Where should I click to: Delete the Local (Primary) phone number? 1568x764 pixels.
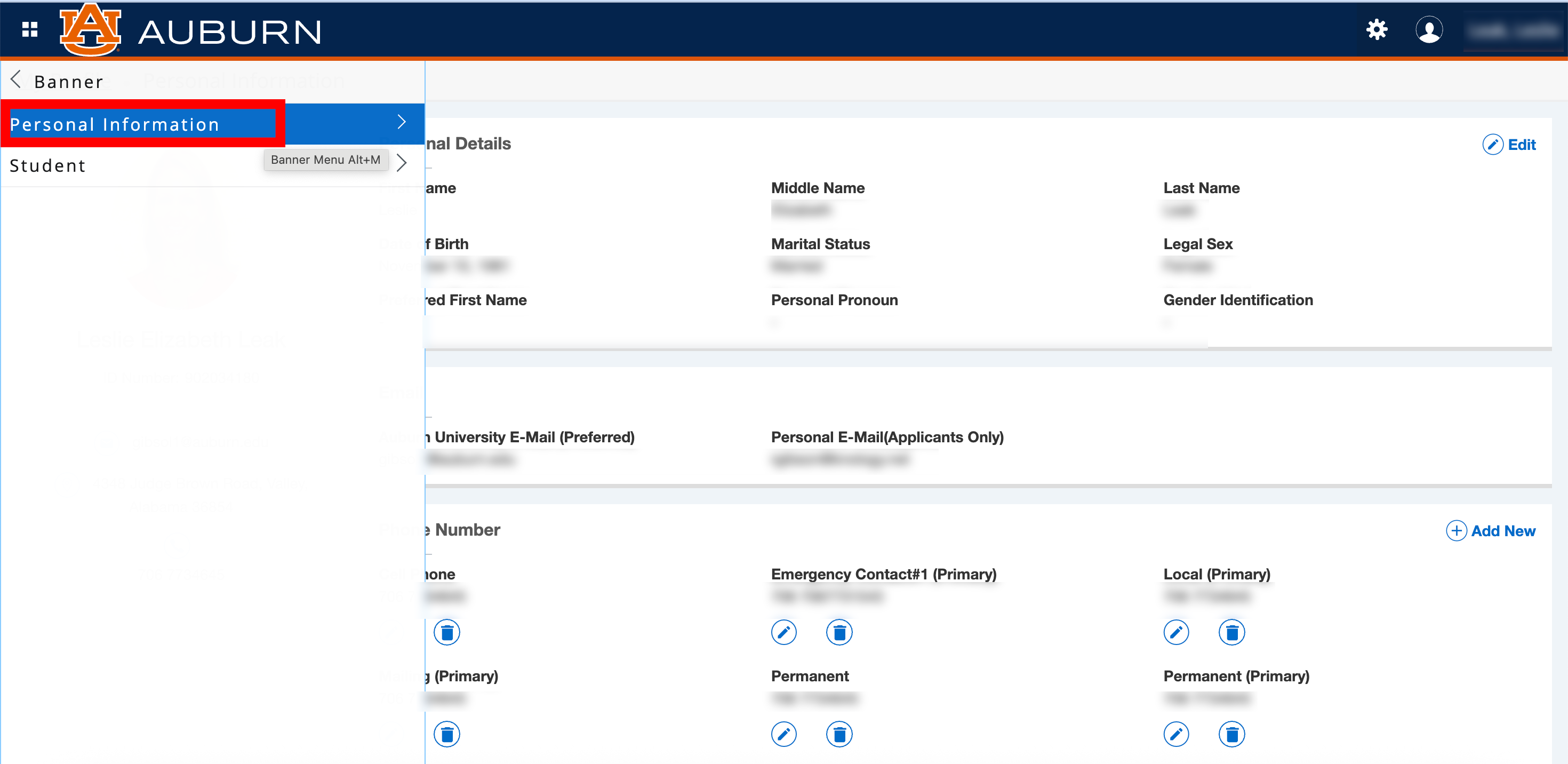click(x=1231, y=633)
